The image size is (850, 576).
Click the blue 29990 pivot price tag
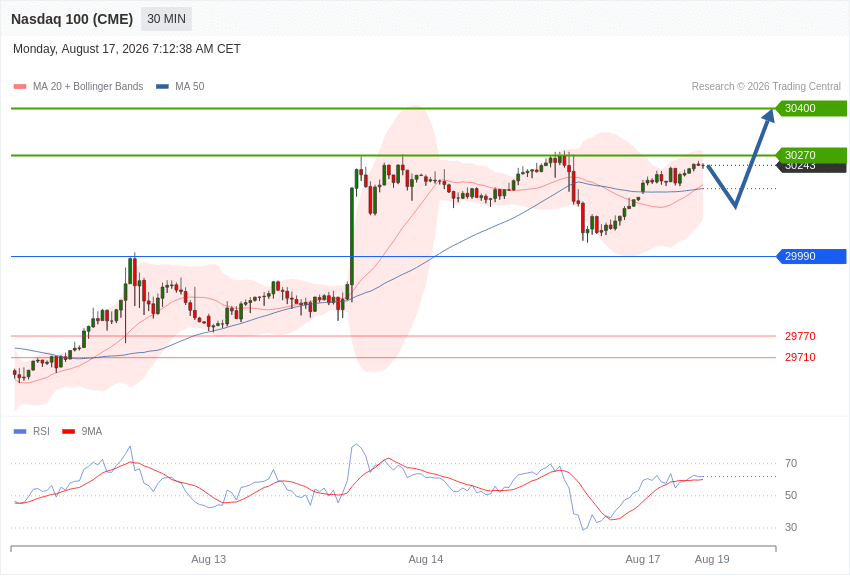811,256
